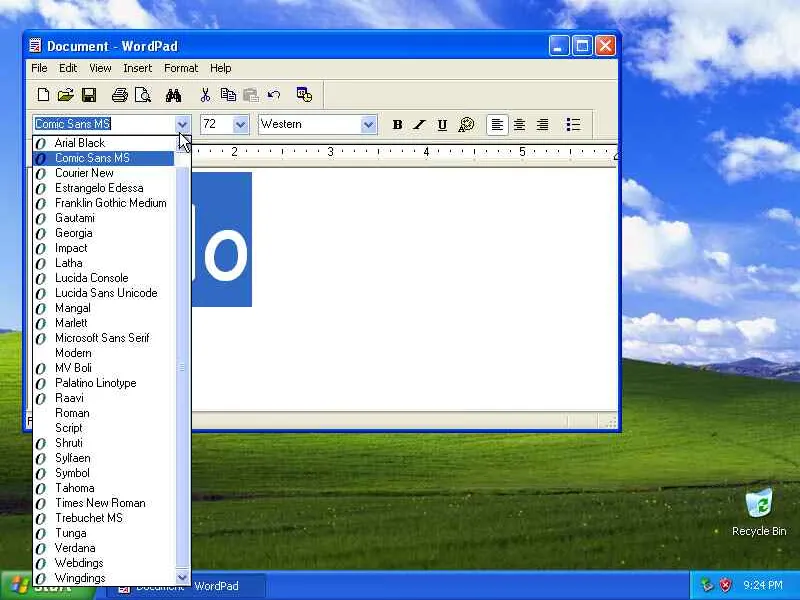Viewport: 800px width, 600px height.
Task: Choose Trebuchet MS font
Action: 104,518
